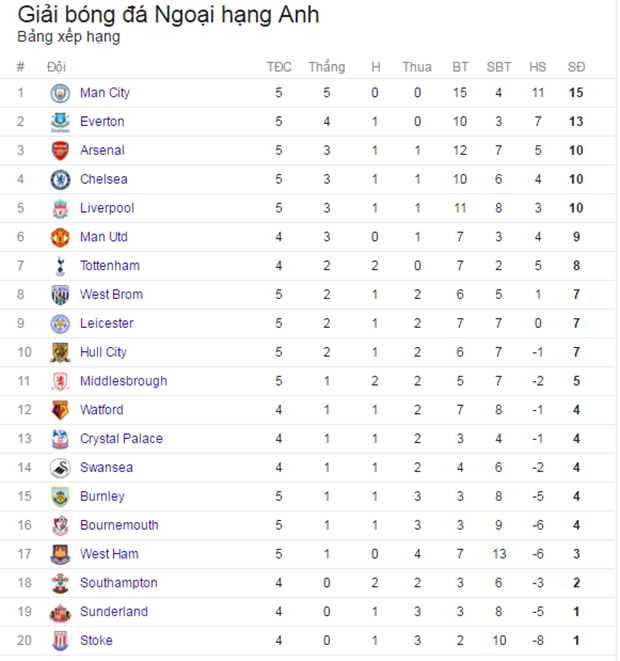This screenshot has width=620, height=661.
Task: Click the Chelsea club crest
Action: [x=60, y=180]
